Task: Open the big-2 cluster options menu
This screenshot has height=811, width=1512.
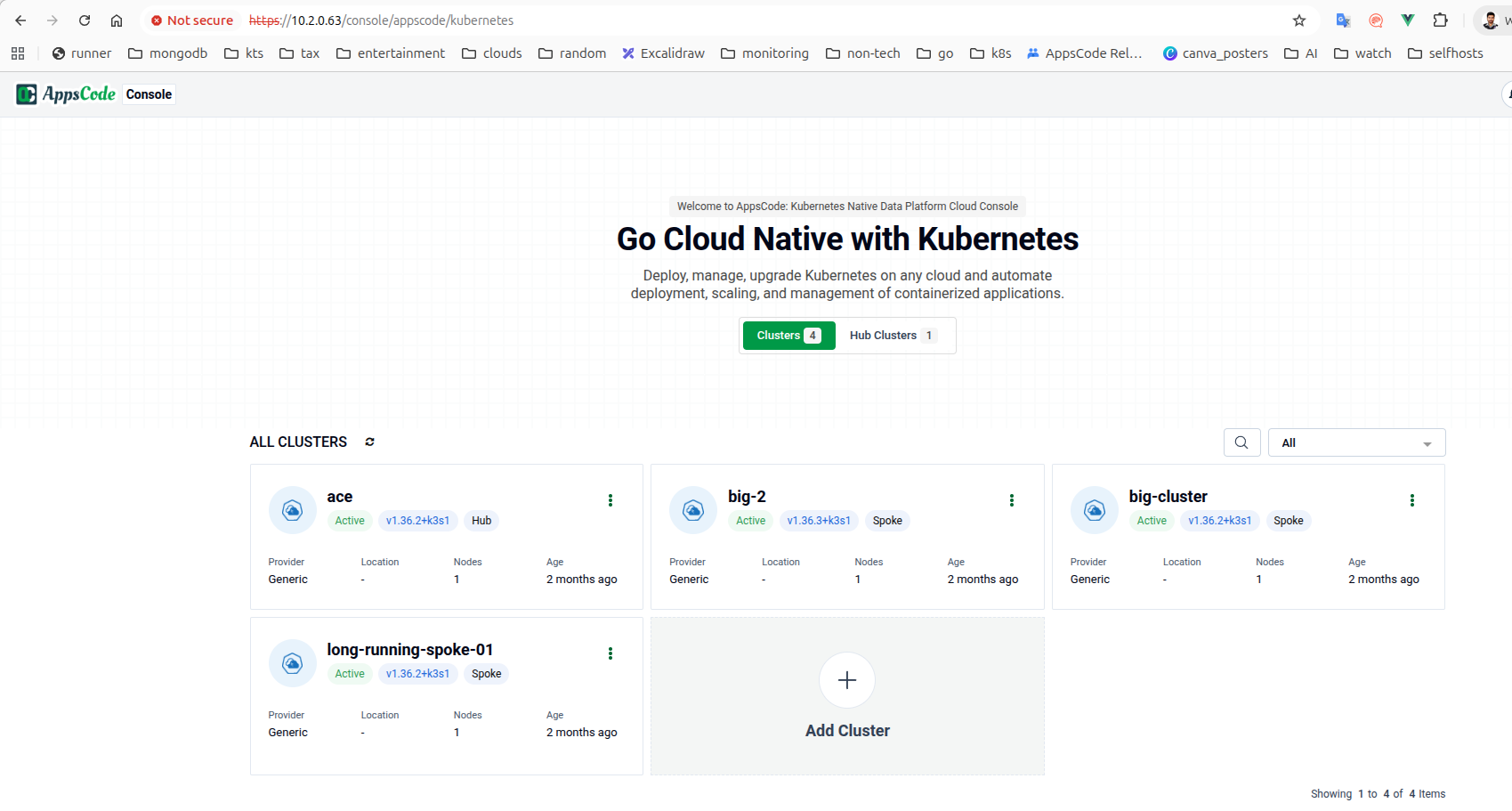Action: click(x=1012, y=500)
